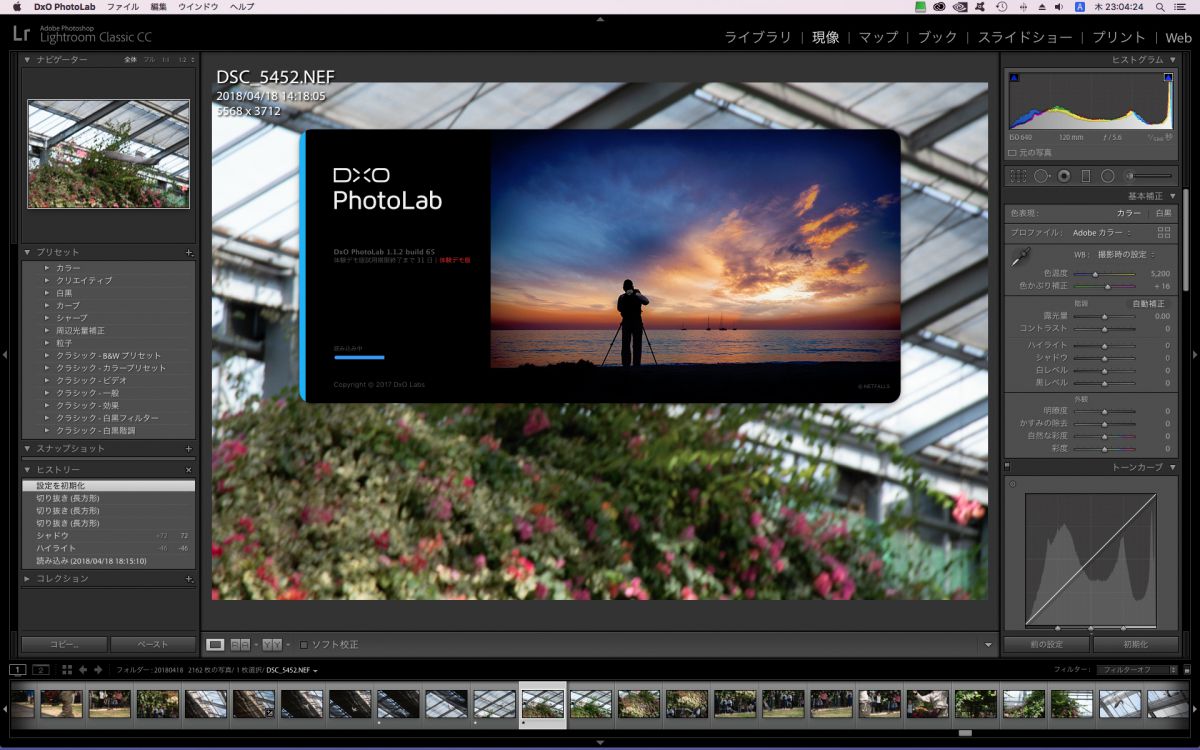
Task: Switch to the マップ module
Action: click(x=878, y=37)
